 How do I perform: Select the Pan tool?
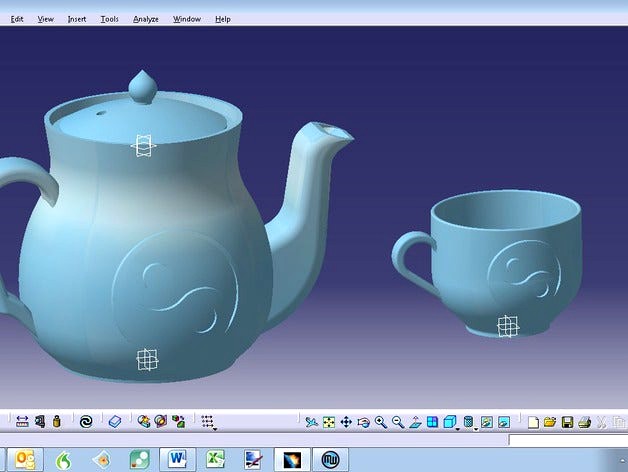tap(346, 422)
